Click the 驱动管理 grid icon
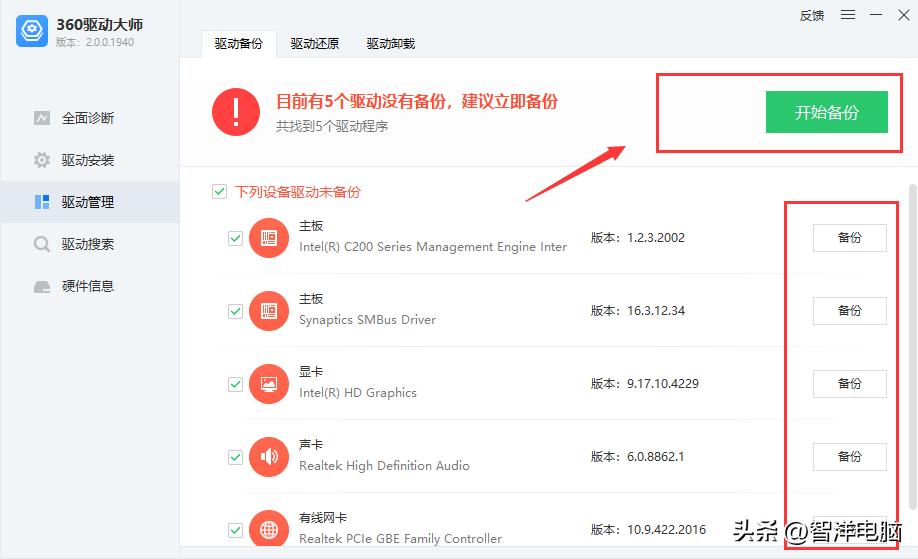 tap(42, 202)
